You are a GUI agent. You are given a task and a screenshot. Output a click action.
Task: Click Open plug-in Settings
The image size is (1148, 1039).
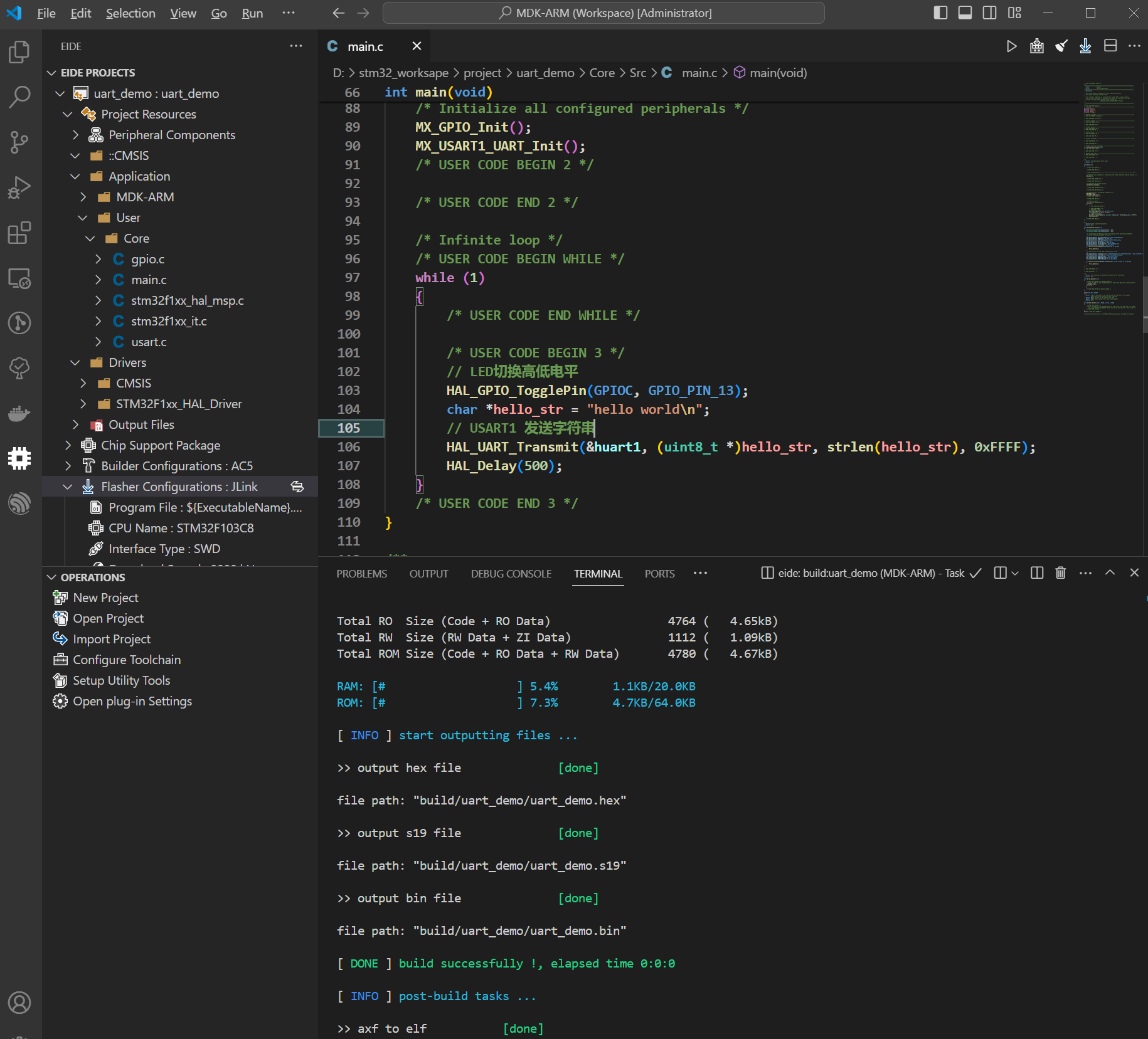click(132, 701)
